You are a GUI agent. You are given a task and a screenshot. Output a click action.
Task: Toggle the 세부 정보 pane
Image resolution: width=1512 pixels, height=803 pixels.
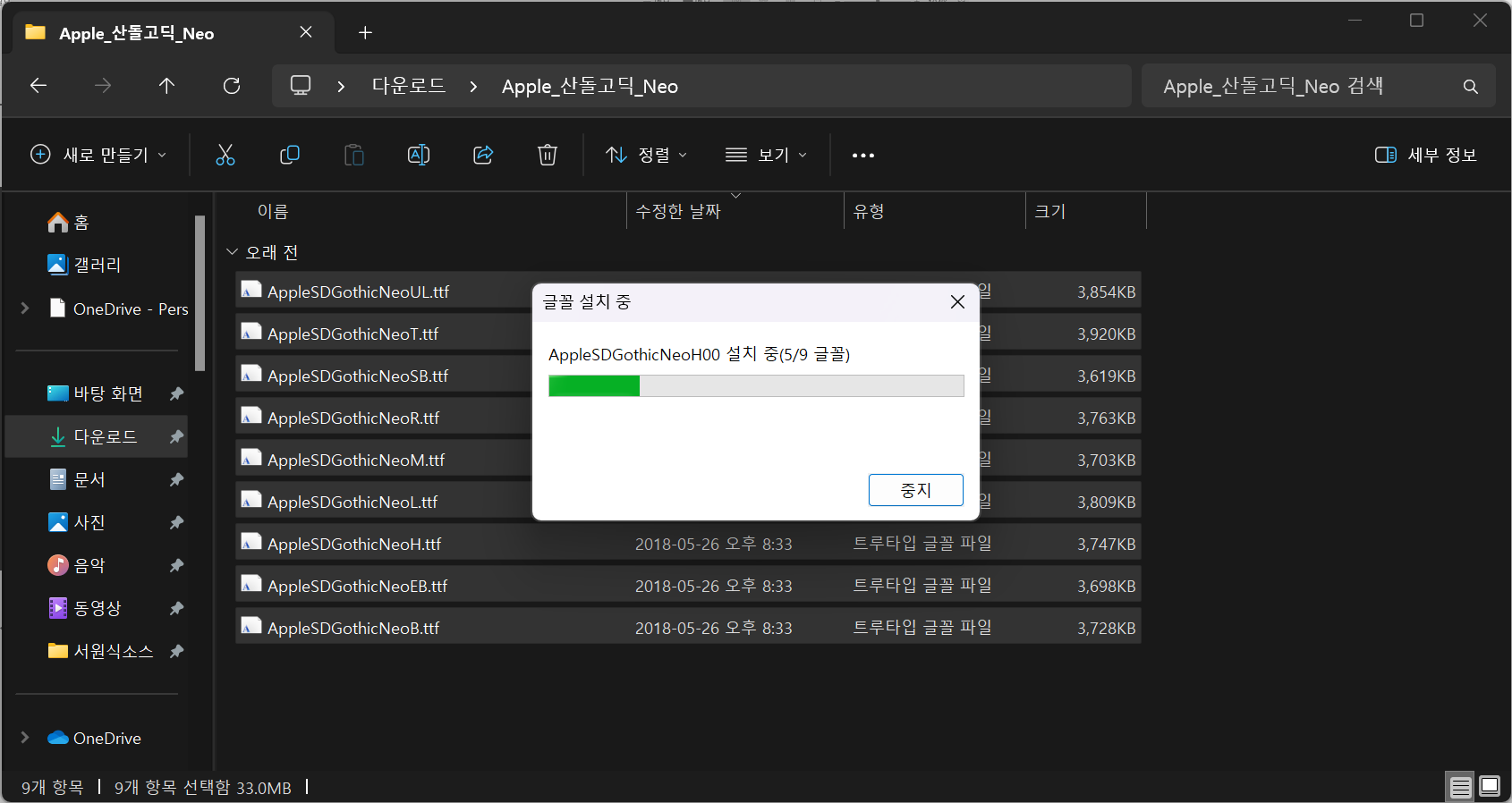(1425, 155)
